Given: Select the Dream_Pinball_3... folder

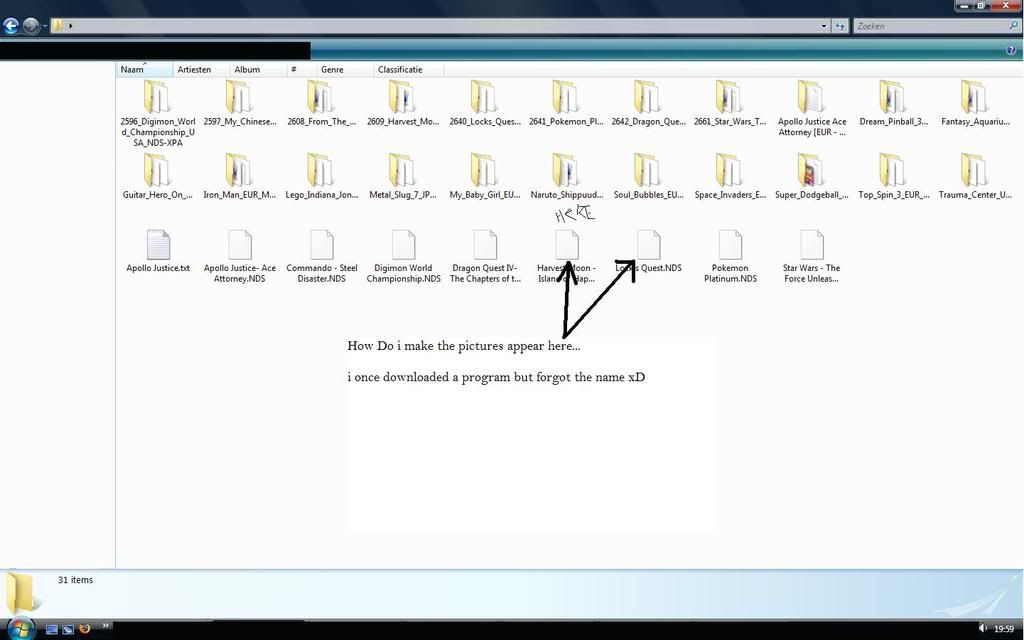Looking at the screenshot, I should click(x=893, y=103).
